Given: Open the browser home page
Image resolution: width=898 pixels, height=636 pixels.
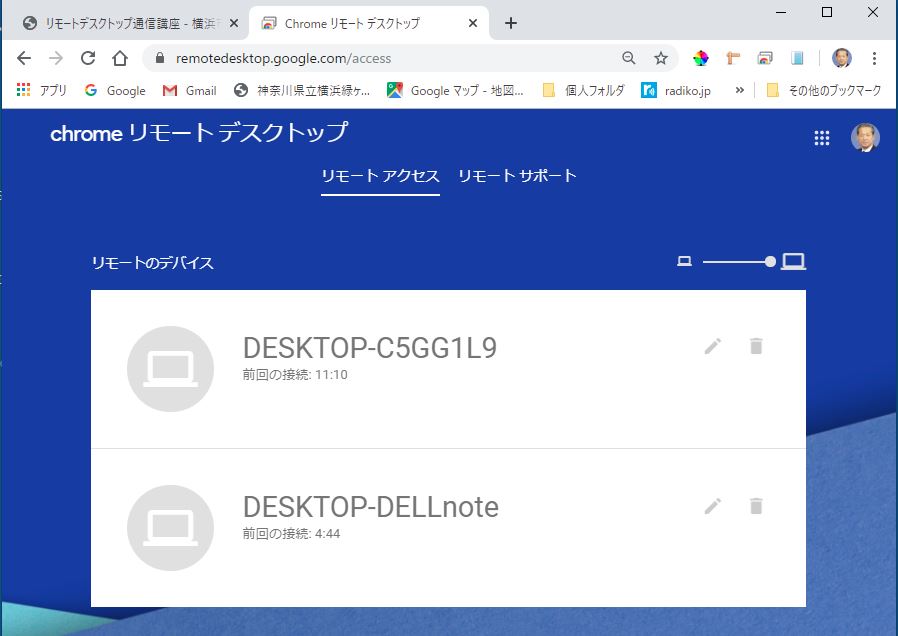Looking at the screenshot, I should [120, 58].
